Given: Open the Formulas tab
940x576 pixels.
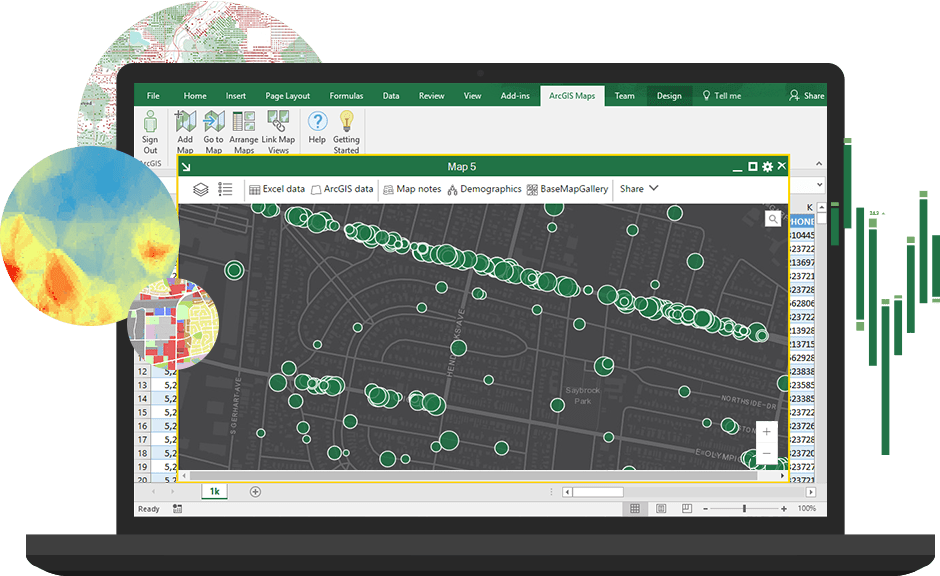Looking at the screenshot, I should (x=346, y=96).
